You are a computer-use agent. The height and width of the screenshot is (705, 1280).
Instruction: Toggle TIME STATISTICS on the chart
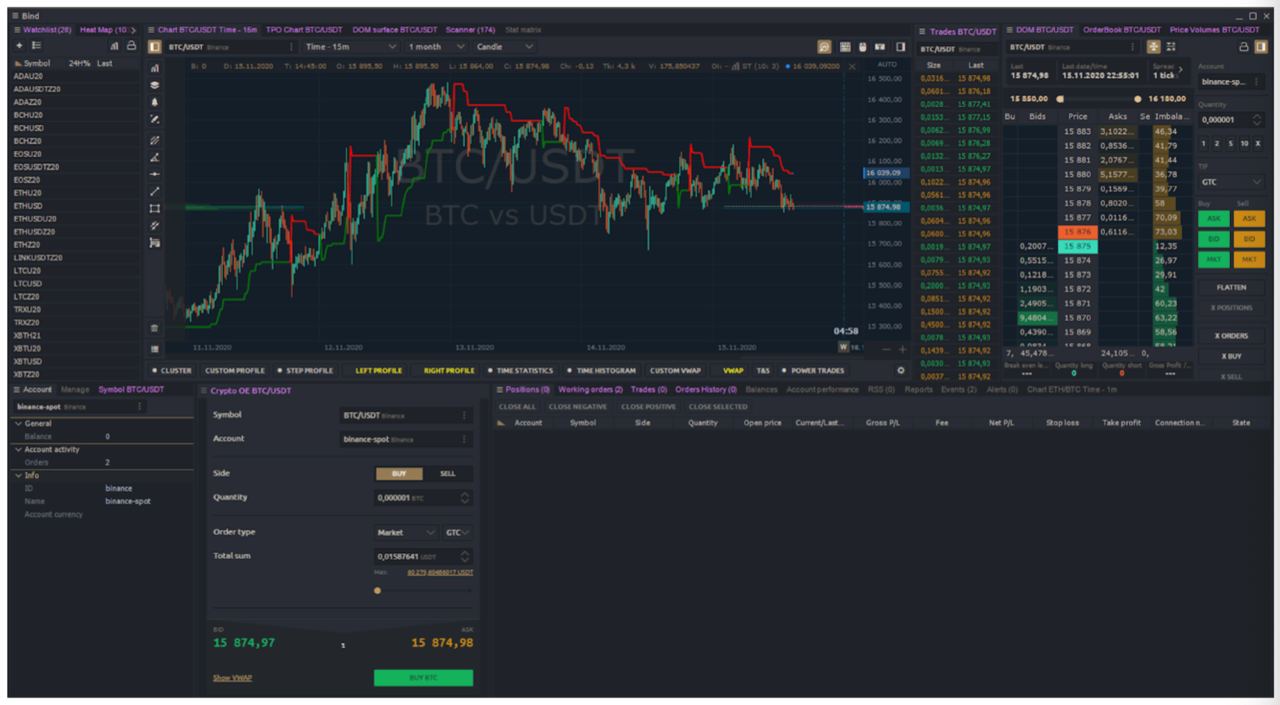(520, 370)
